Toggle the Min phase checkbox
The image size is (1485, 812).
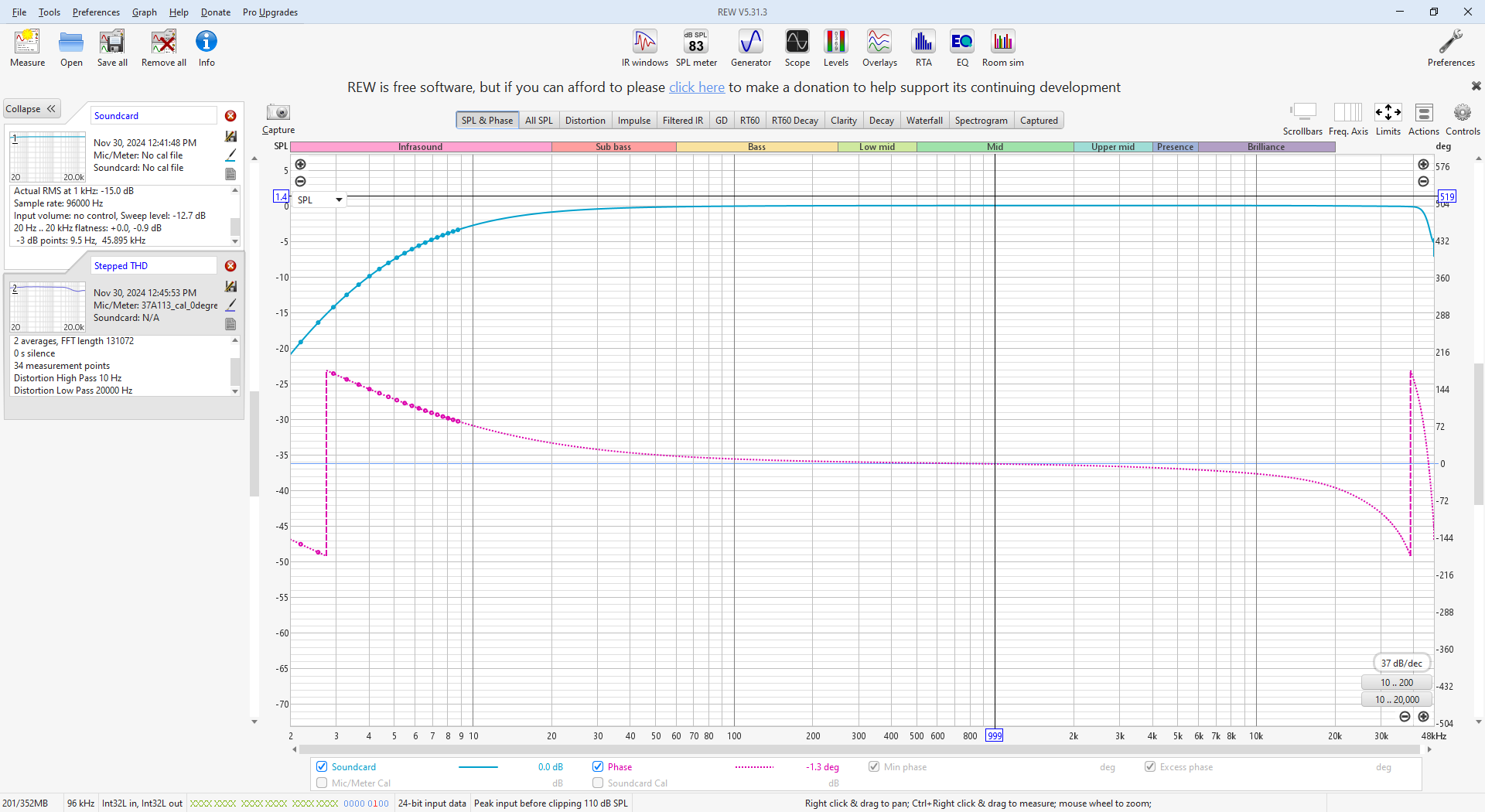pyautogui.click(x=874, y=766)
